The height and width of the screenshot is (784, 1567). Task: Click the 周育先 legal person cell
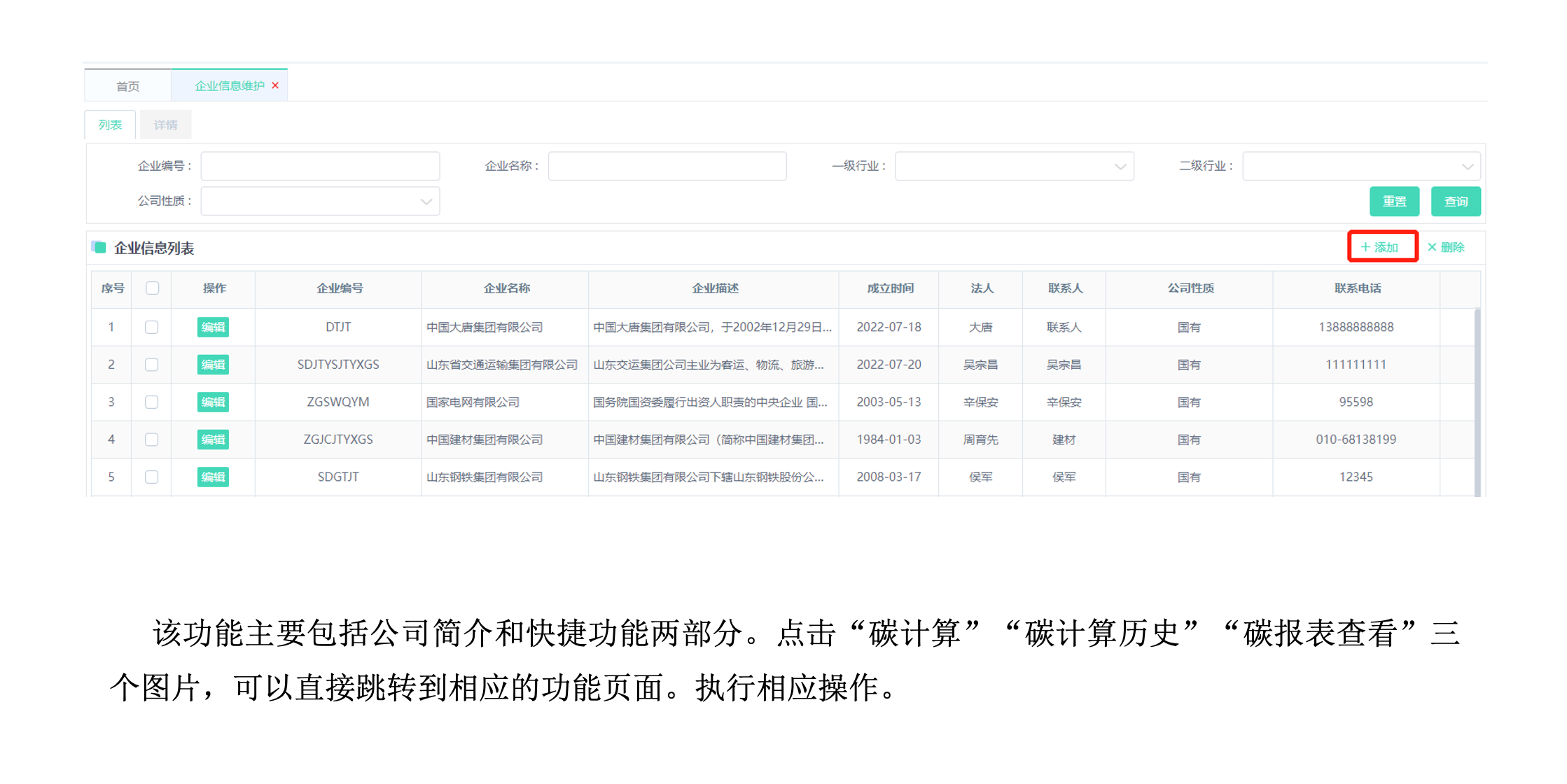[x=980, y=439]
